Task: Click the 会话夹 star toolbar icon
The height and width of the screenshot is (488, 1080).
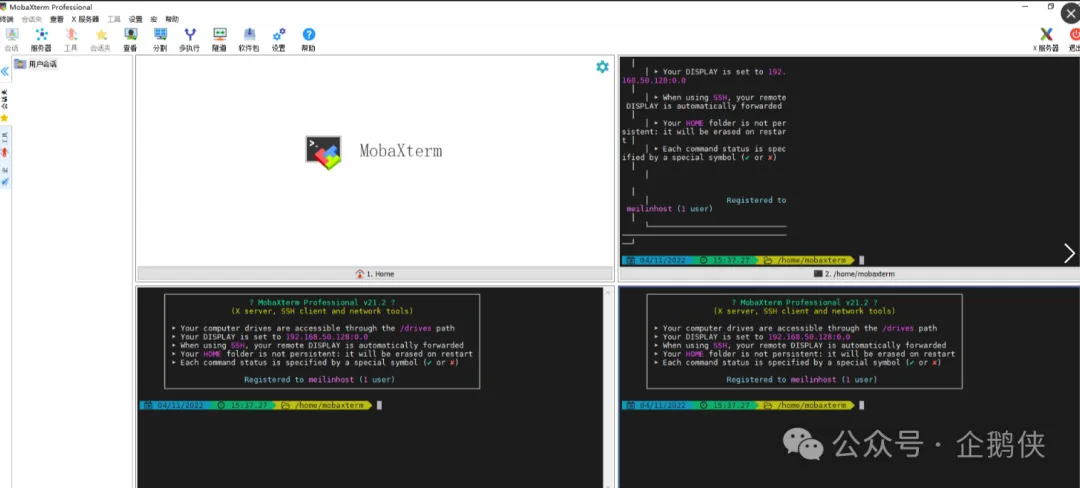Action: [x=101, y=39]
